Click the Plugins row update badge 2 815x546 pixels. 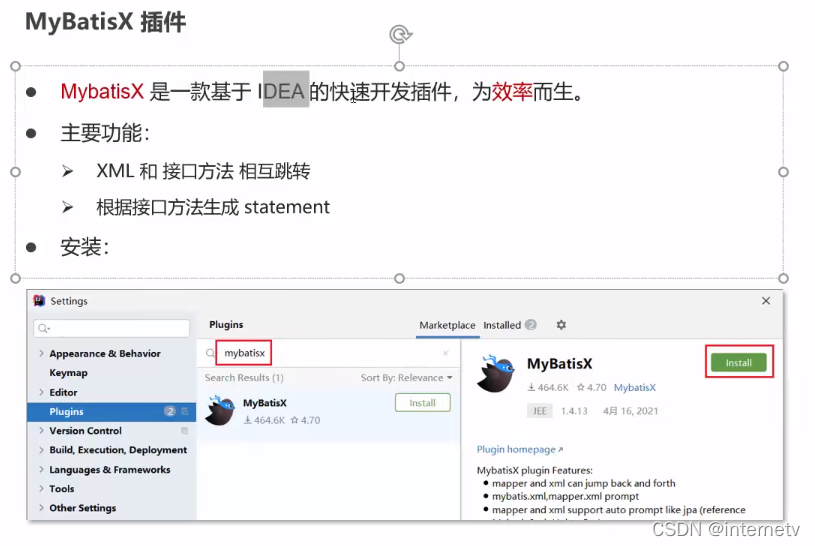point(170,411)
